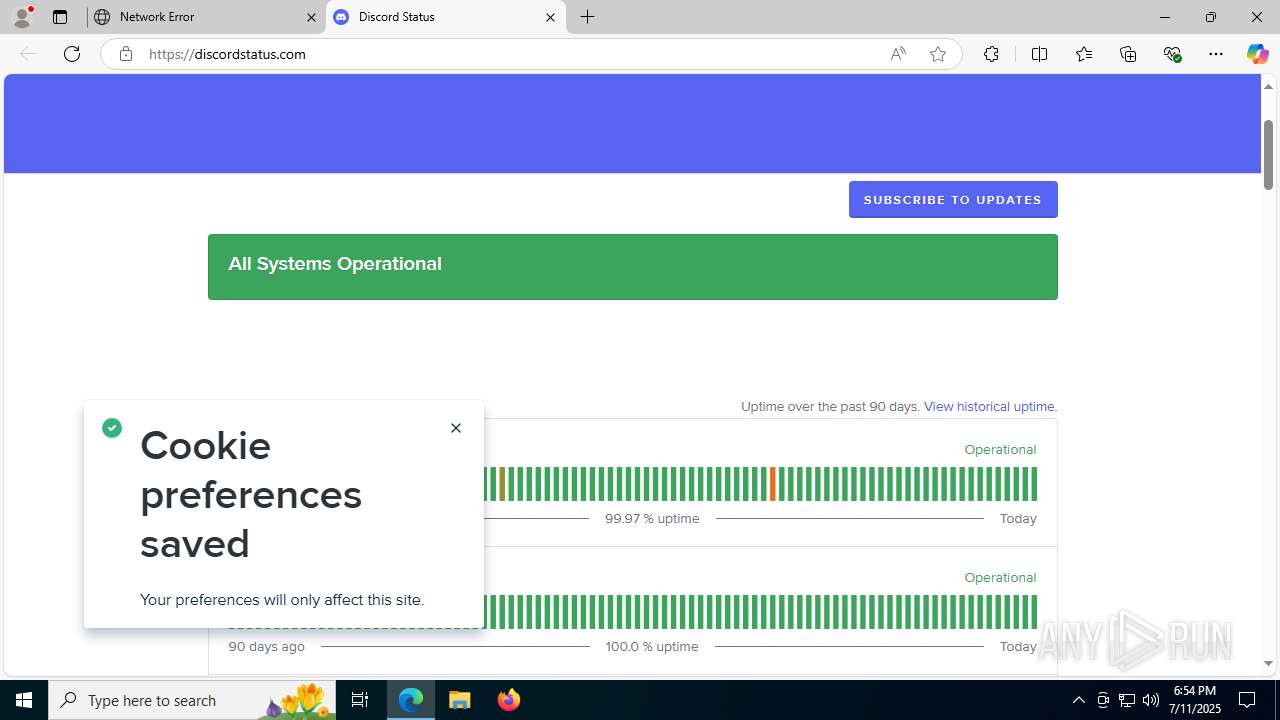Open the Favorites list icon
1280x720 pixels.
coord(1084,54)
